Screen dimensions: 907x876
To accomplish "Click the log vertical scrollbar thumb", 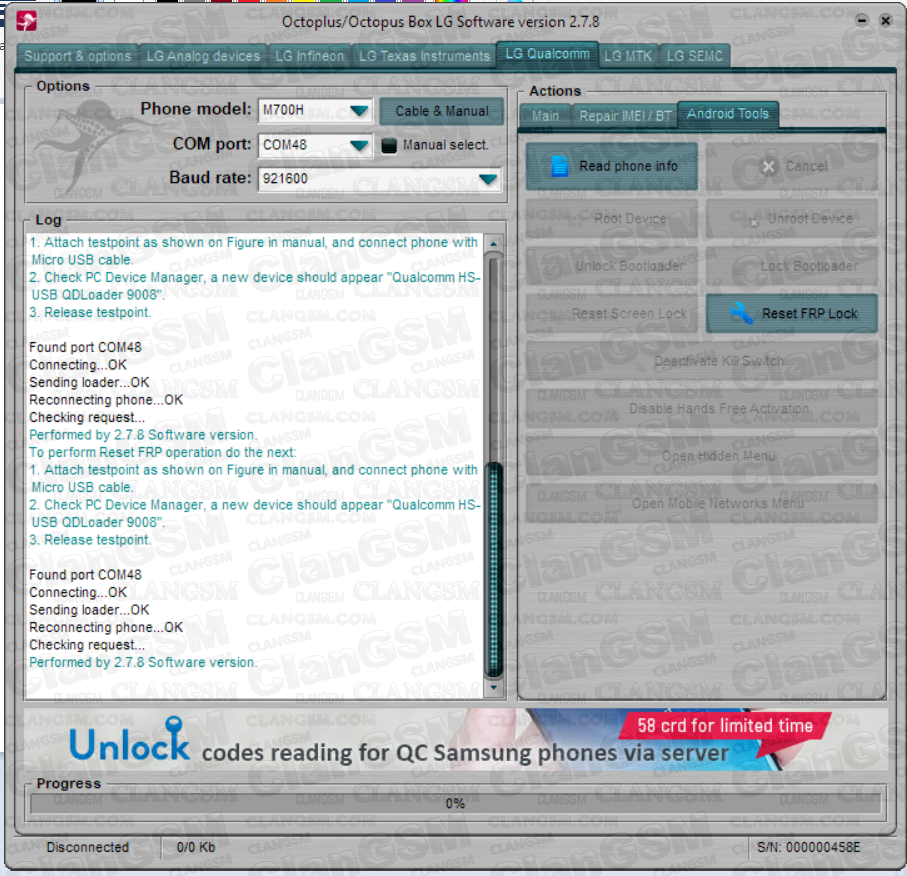I will pos(493,570).
